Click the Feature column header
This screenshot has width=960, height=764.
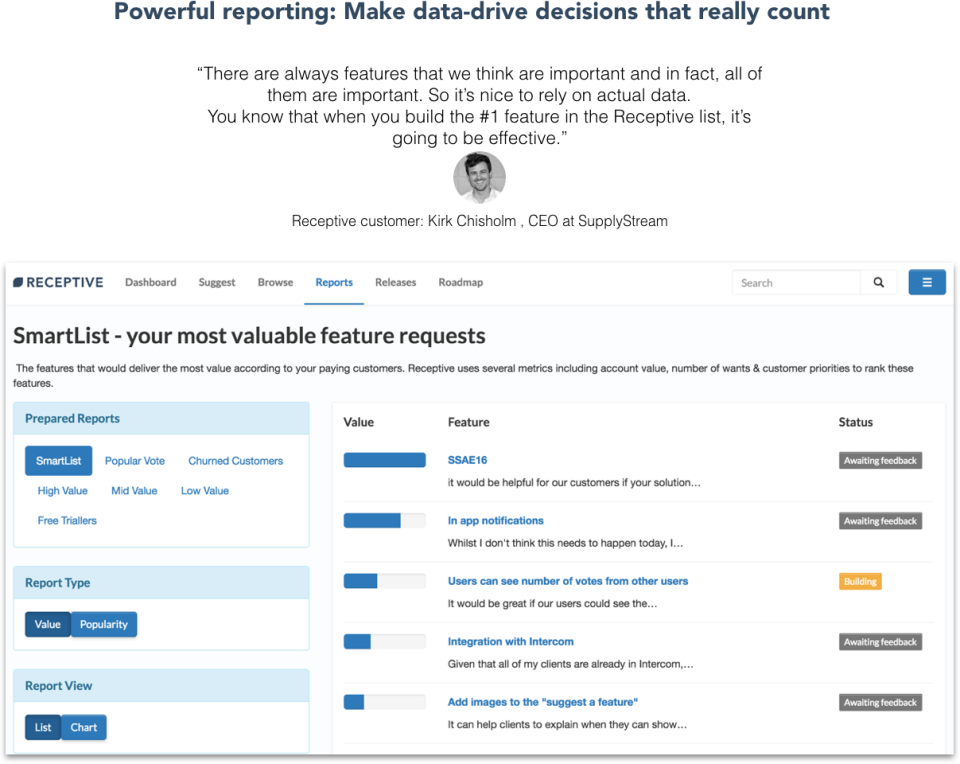468,422
